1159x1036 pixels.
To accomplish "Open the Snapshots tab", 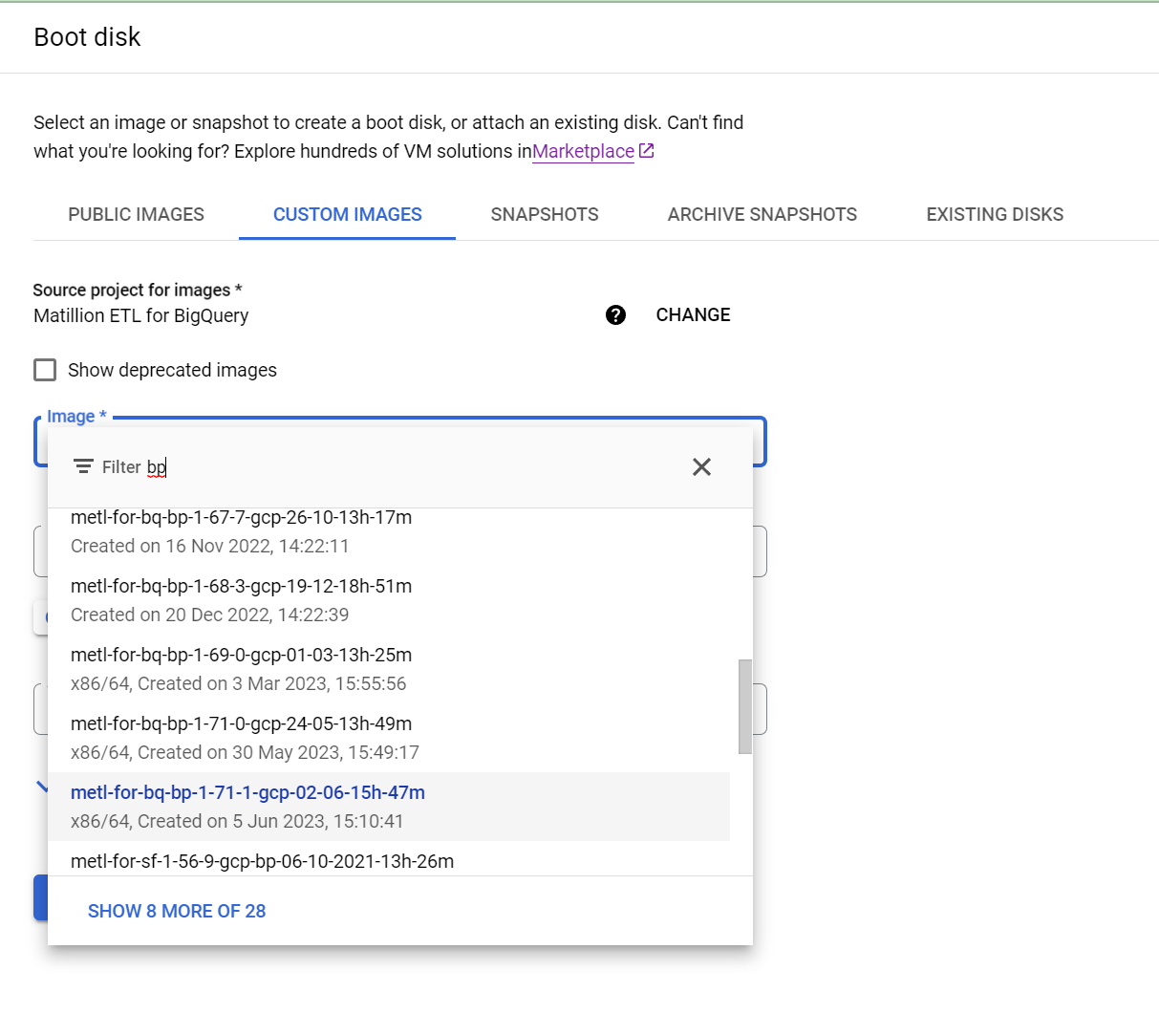I will click(x=545, y=214).
